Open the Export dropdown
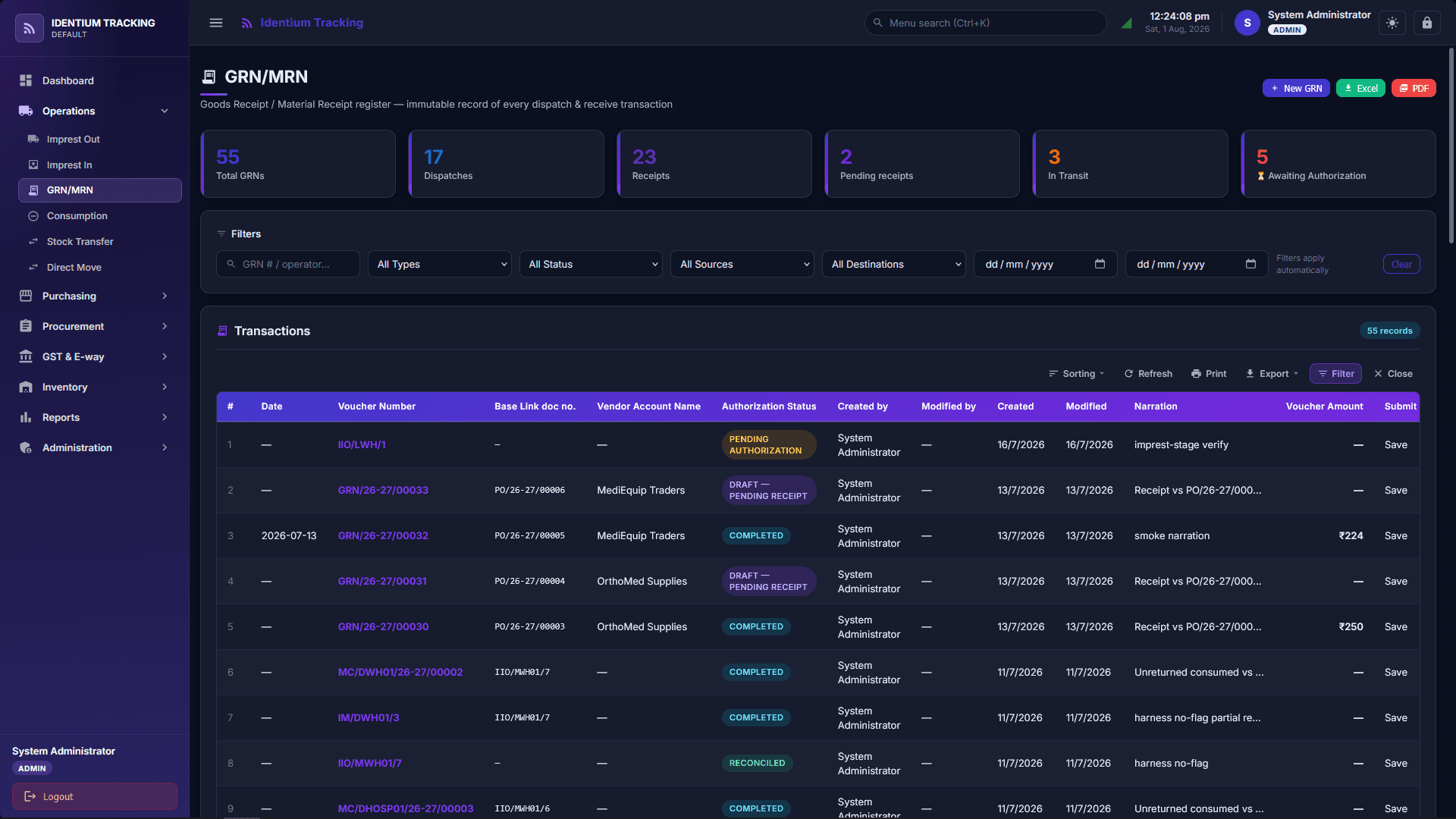 coord(1272,374)
